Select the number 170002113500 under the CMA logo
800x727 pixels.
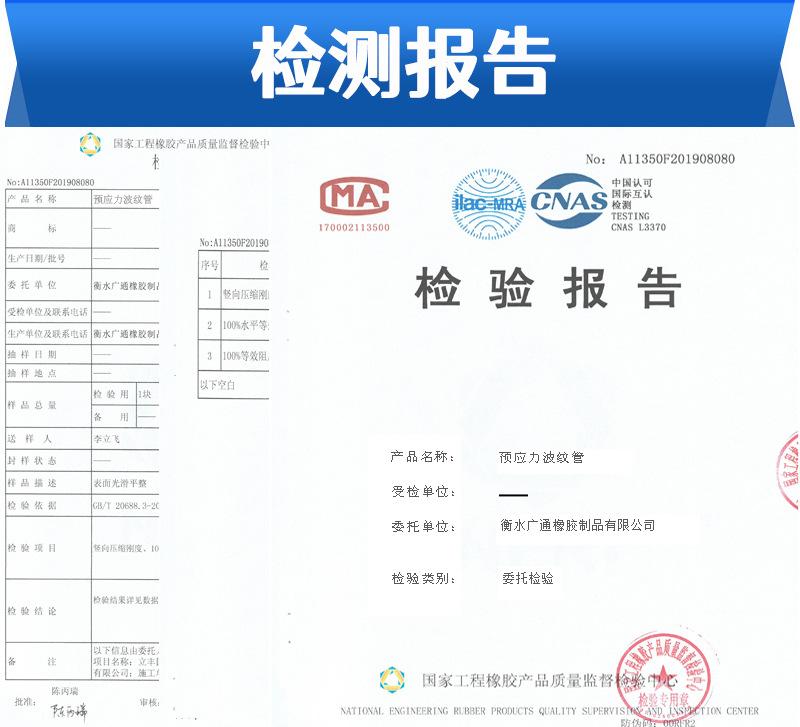[x=354, y=228]
